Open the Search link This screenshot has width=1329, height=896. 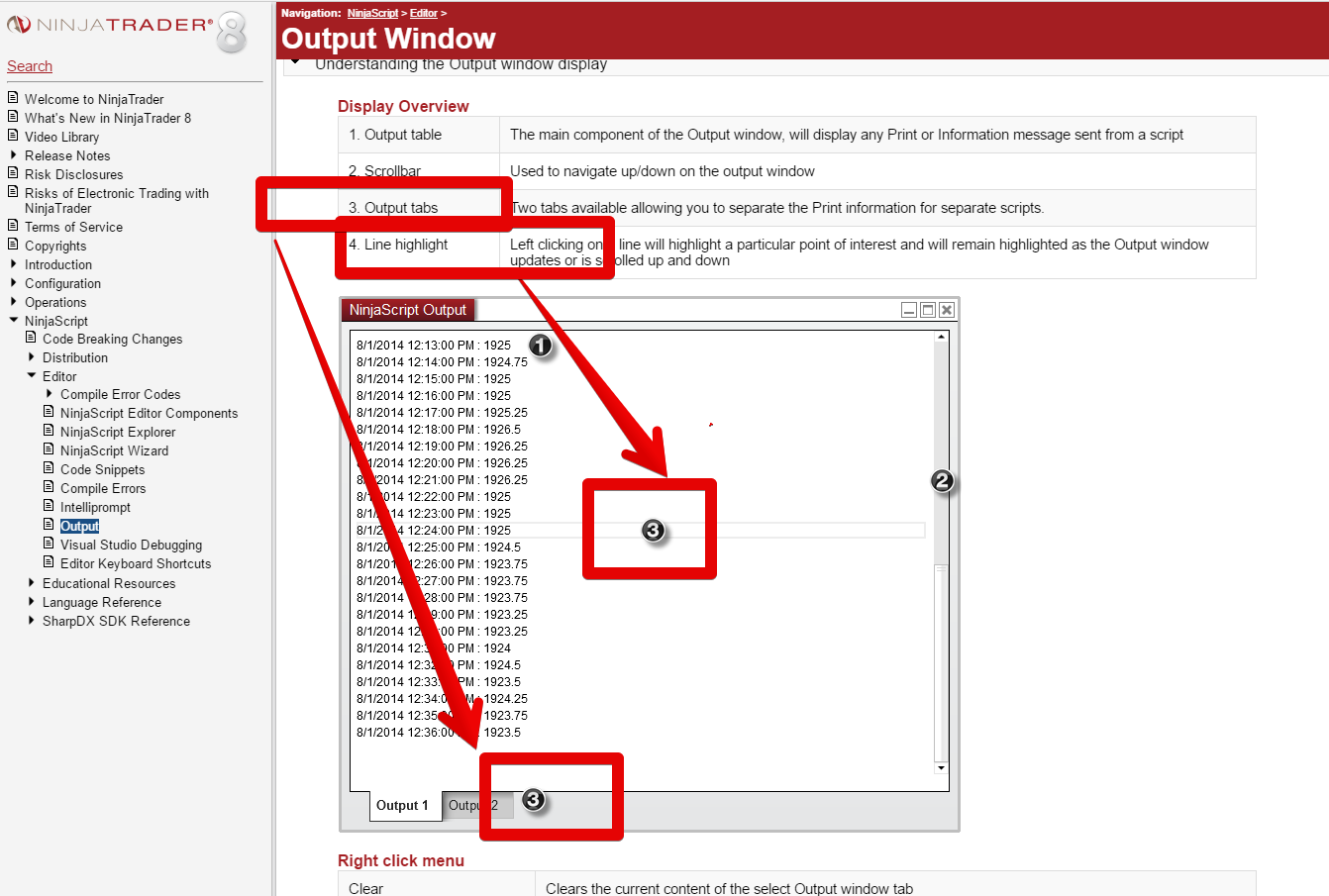pyautogui.click(x=30, y=66)
